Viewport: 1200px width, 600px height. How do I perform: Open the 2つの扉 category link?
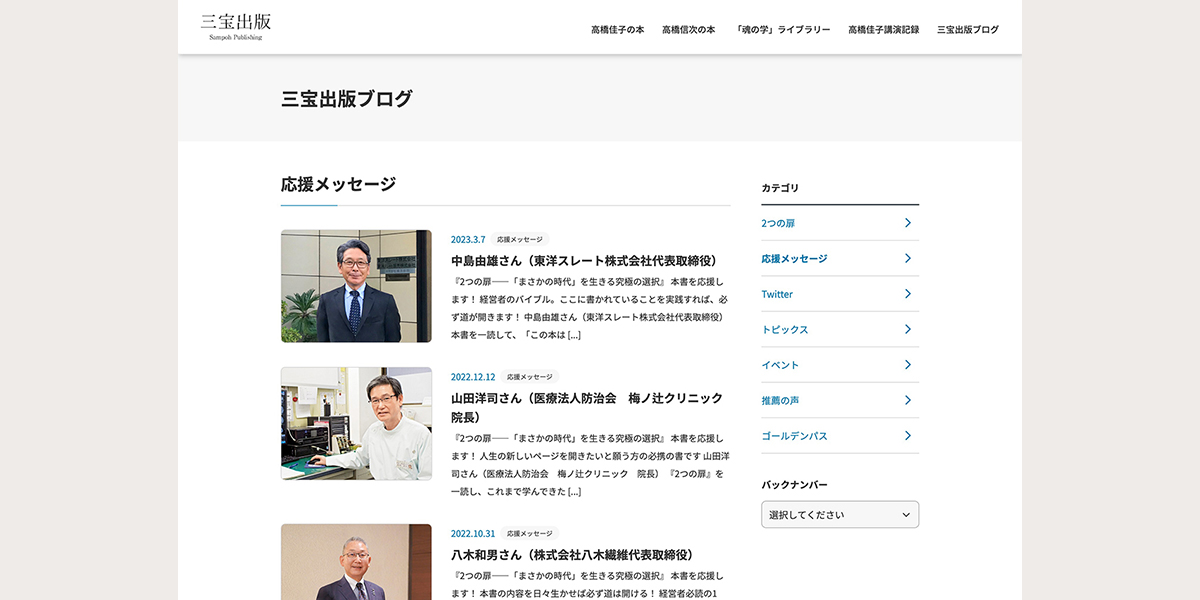pos(778,223)
